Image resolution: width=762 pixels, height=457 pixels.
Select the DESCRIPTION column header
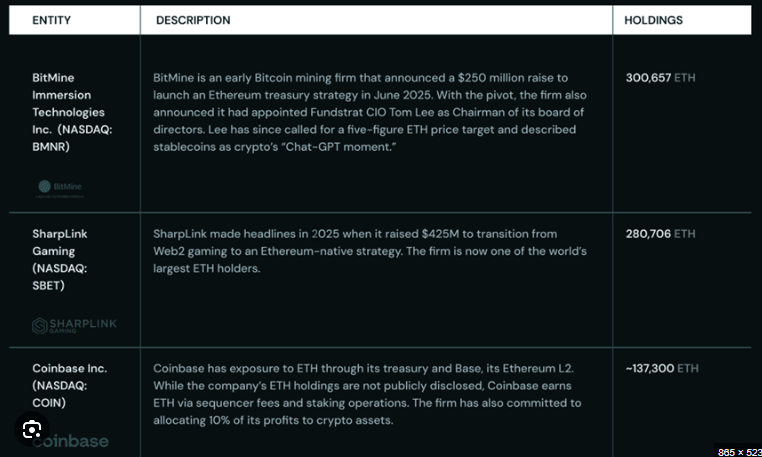tap(193, 20)
